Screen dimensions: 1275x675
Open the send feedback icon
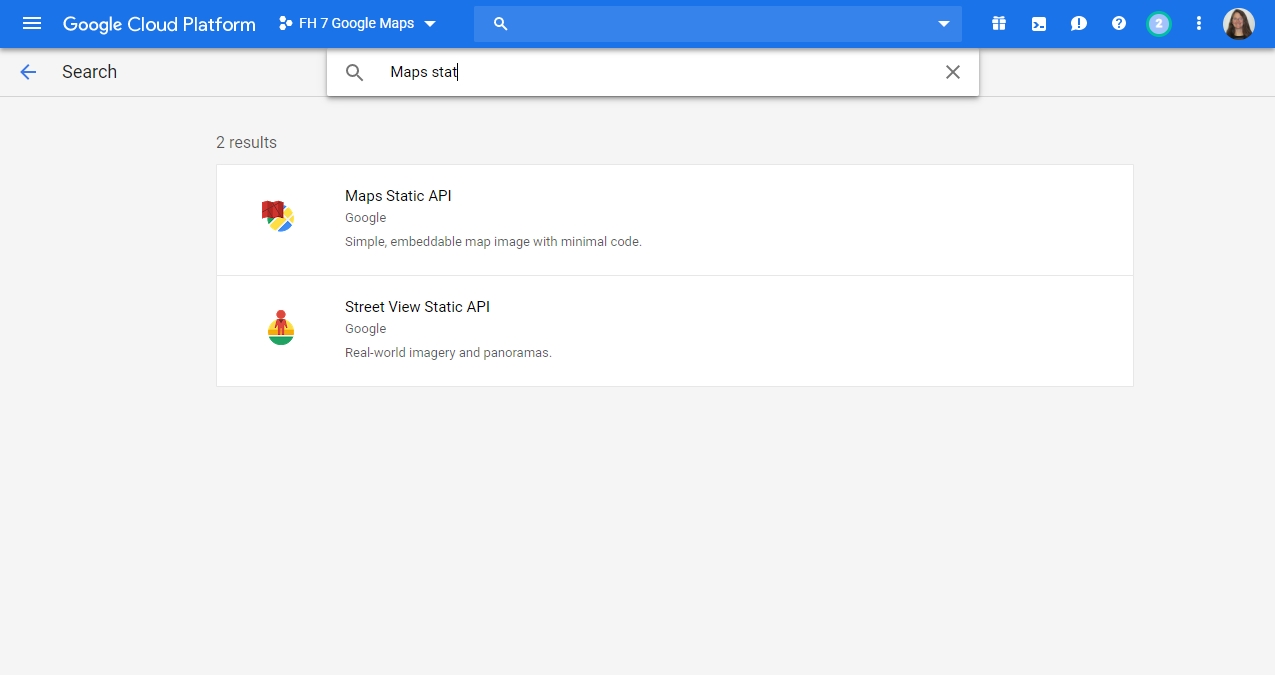pyautogui.click(x=1079, y=24)
